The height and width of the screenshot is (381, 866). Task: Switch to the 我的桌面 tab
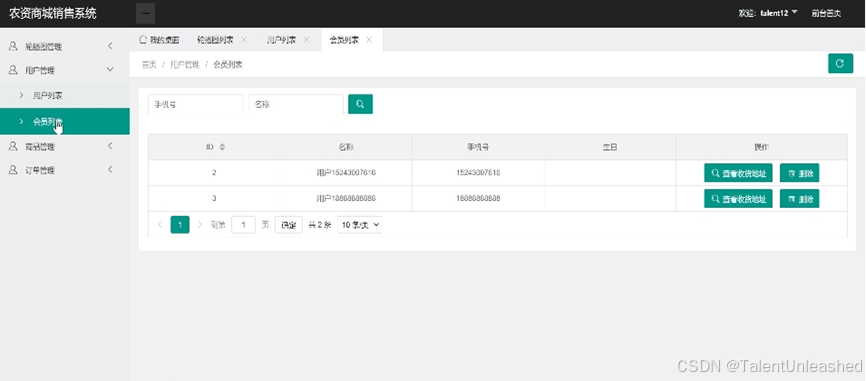159,40
